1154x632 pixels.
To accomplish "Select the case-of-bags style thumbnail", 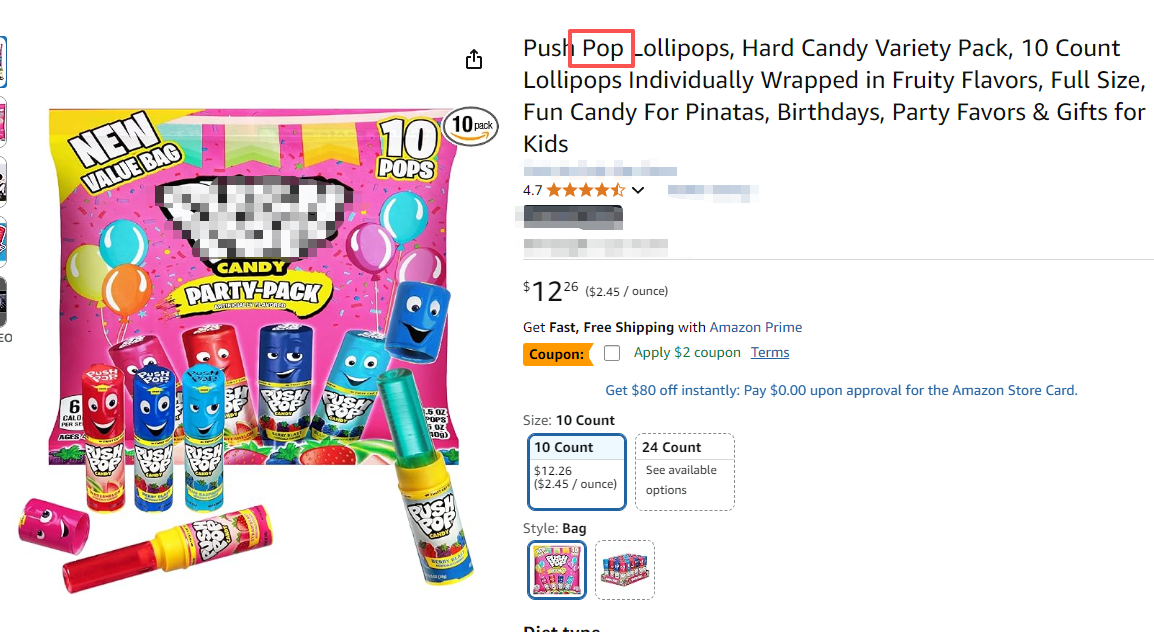I will (x=624, y=569).
